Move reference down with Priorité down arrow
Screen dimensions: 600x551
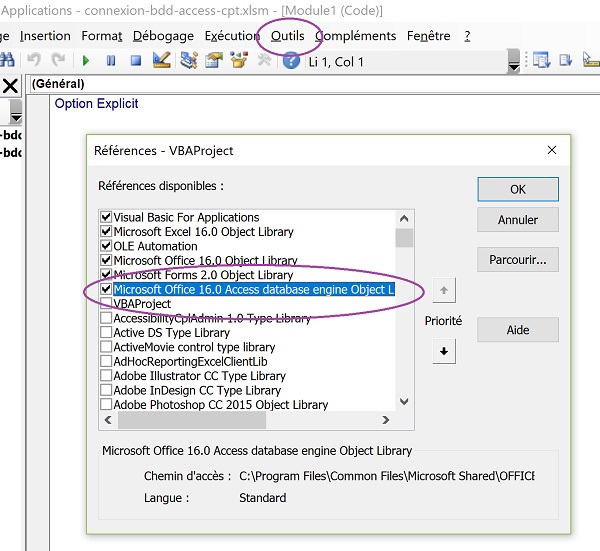(x=444, y=351)
